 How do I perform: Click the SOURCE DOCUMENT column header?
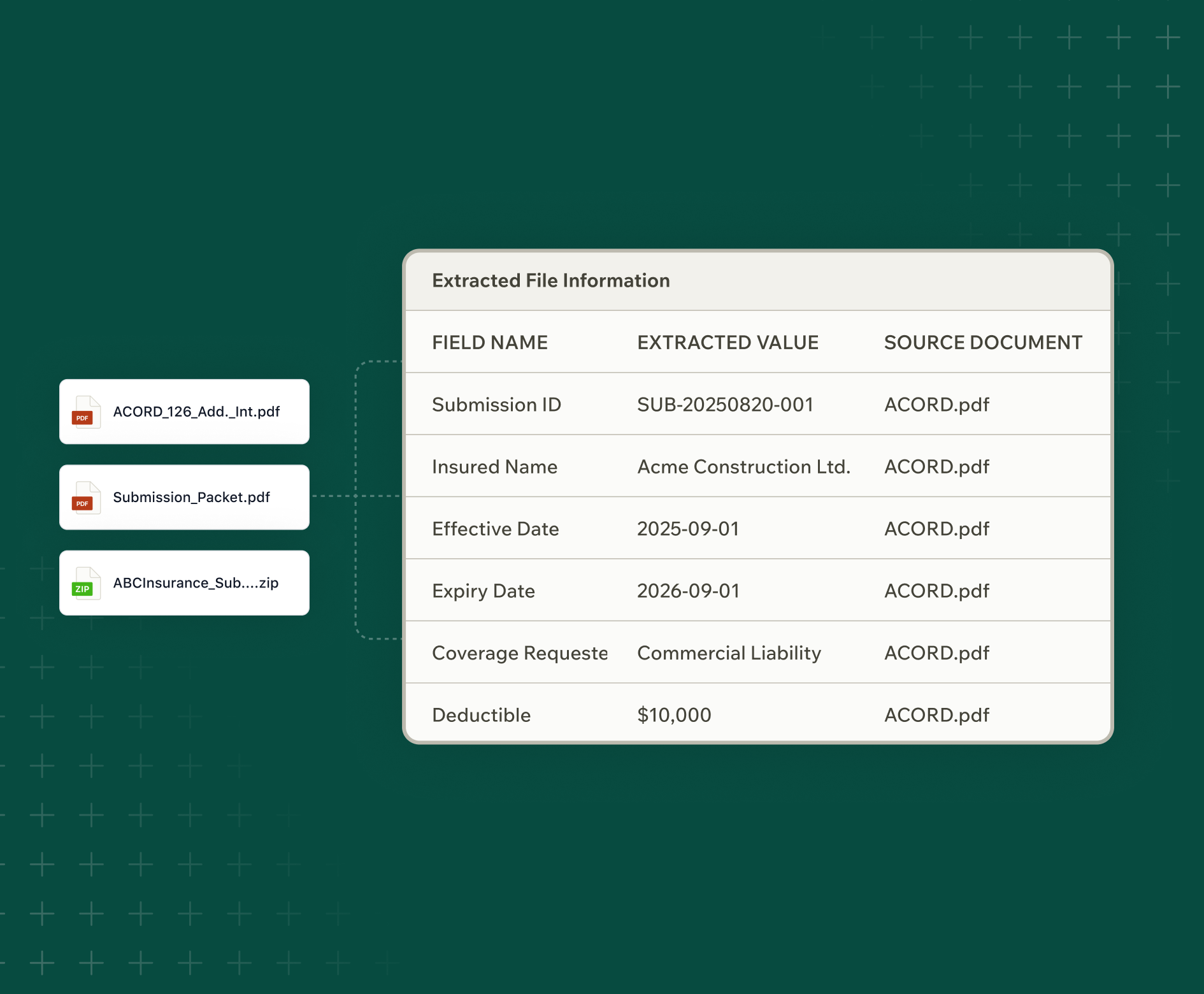pos(982,343)
